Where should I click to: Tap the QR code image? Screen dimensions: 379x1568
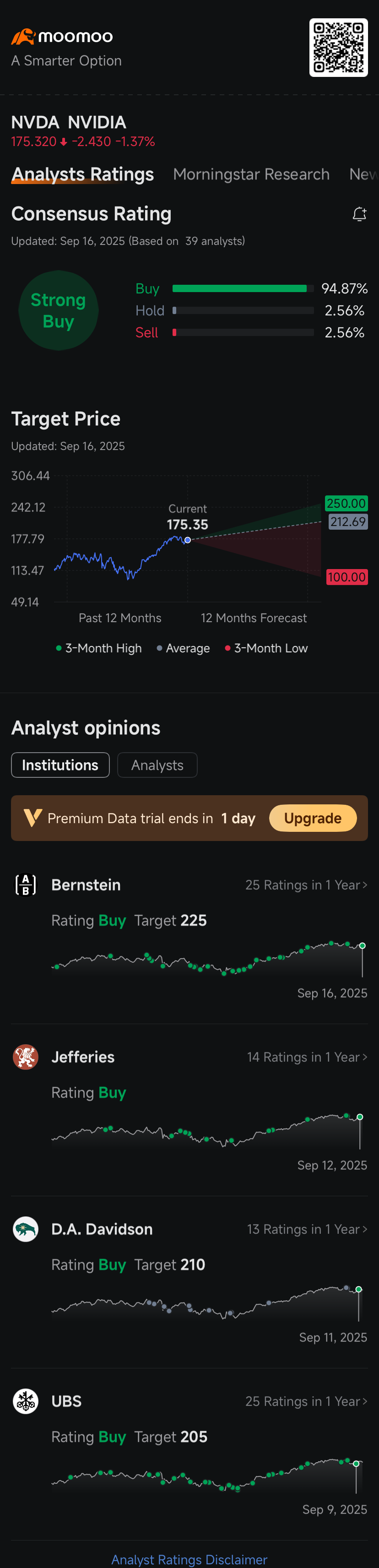pos(338,48)
